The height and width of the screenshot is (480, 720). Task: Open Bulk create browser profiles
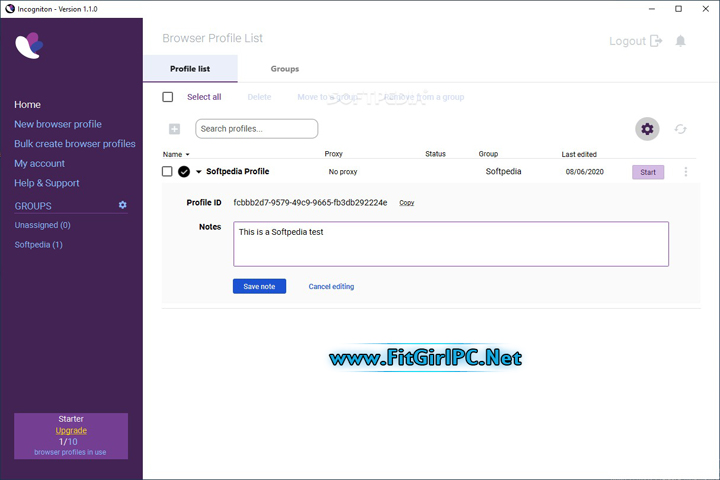75,144
